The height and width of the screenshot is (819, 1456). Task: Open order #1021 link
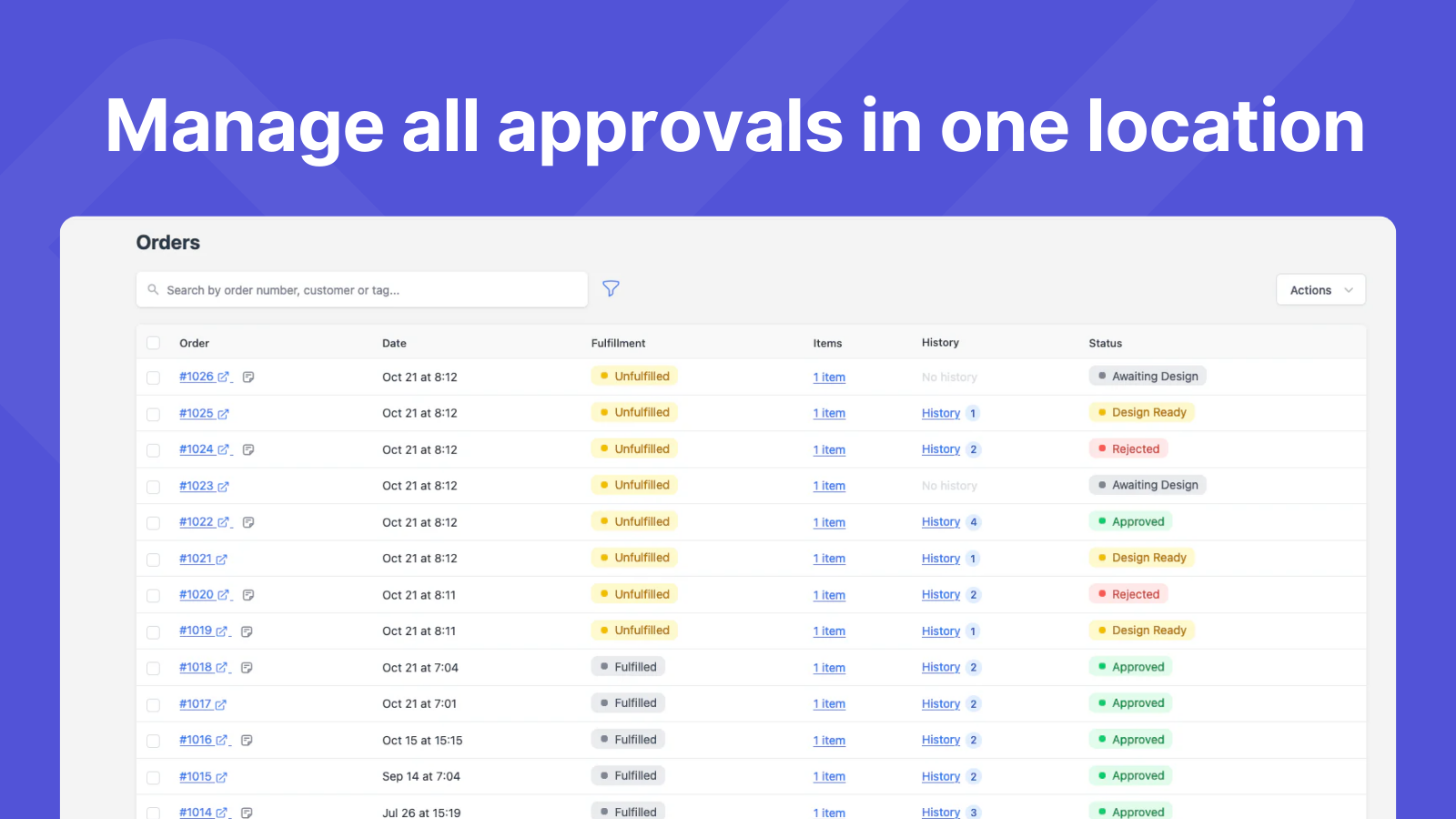pyautogui.click(x=196, y=559)
